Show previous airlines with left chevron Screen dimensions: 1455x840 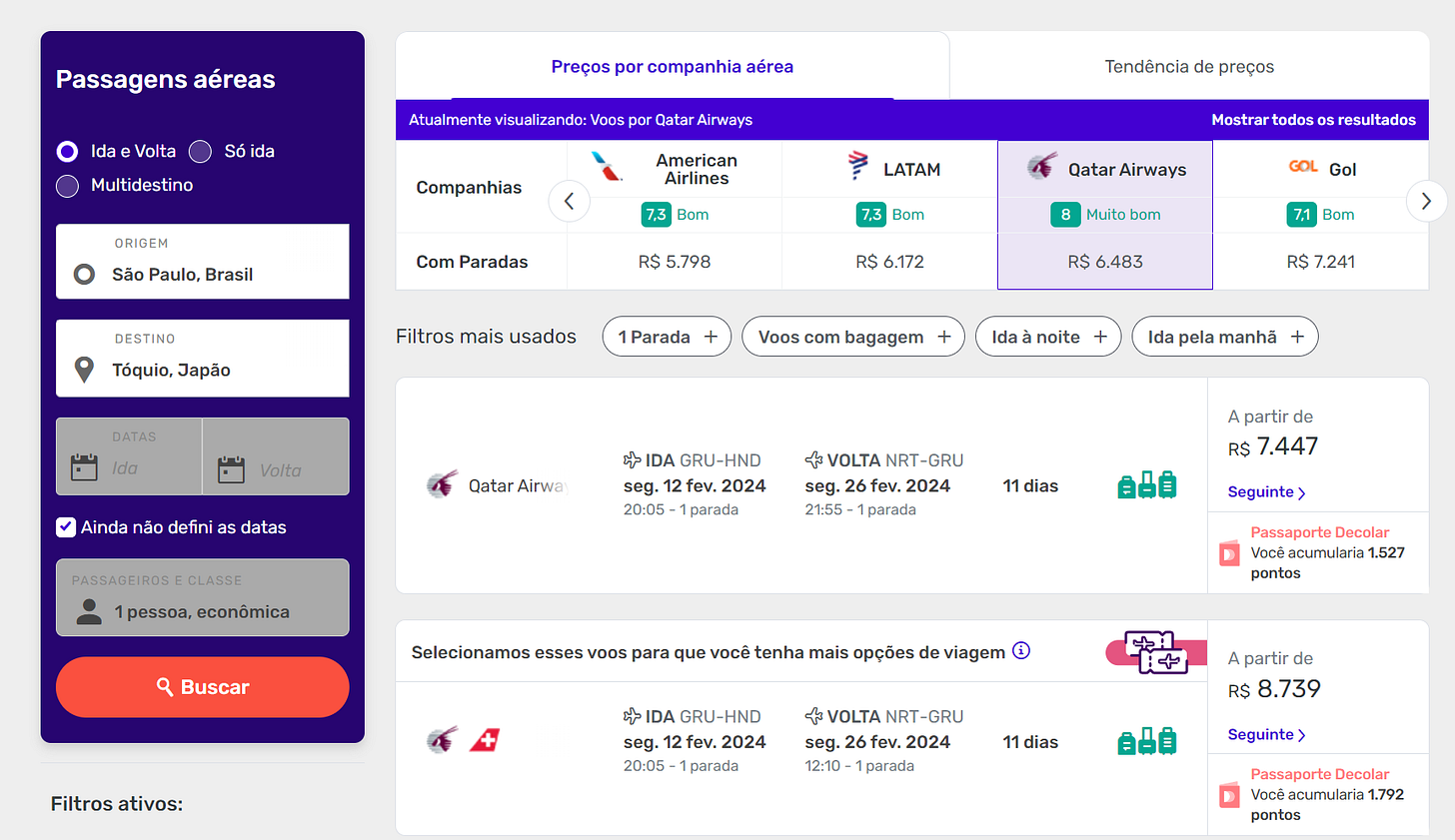(570, 201)
